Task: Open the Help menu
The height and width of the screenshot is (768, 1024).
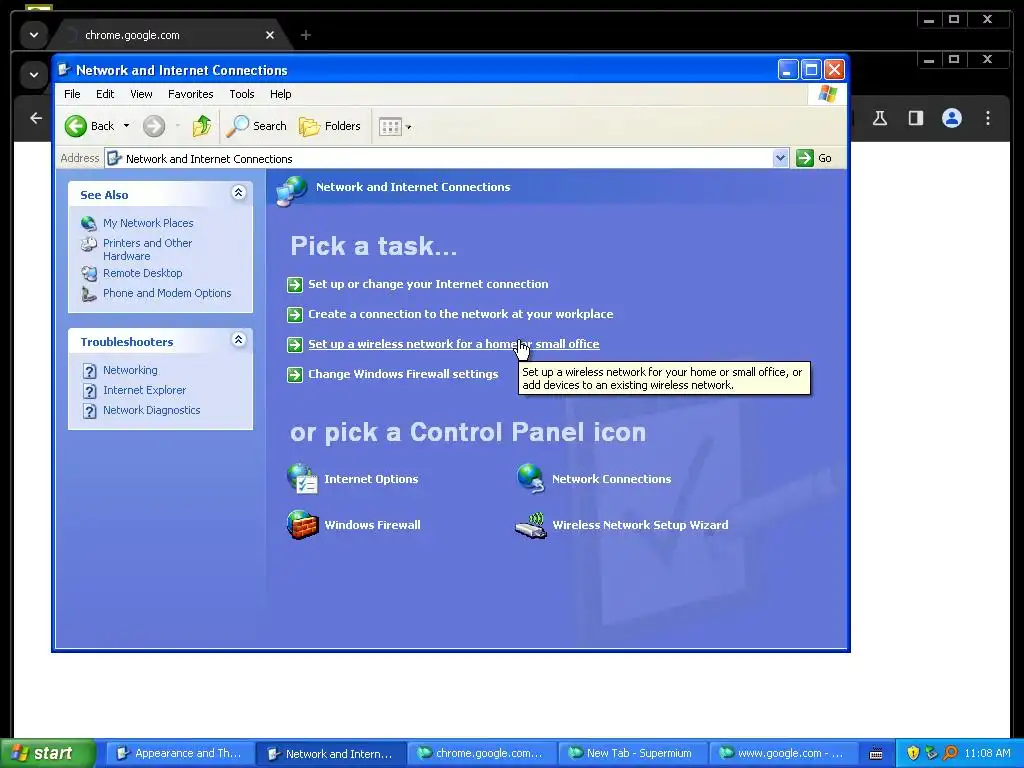Action: (281, 94)
